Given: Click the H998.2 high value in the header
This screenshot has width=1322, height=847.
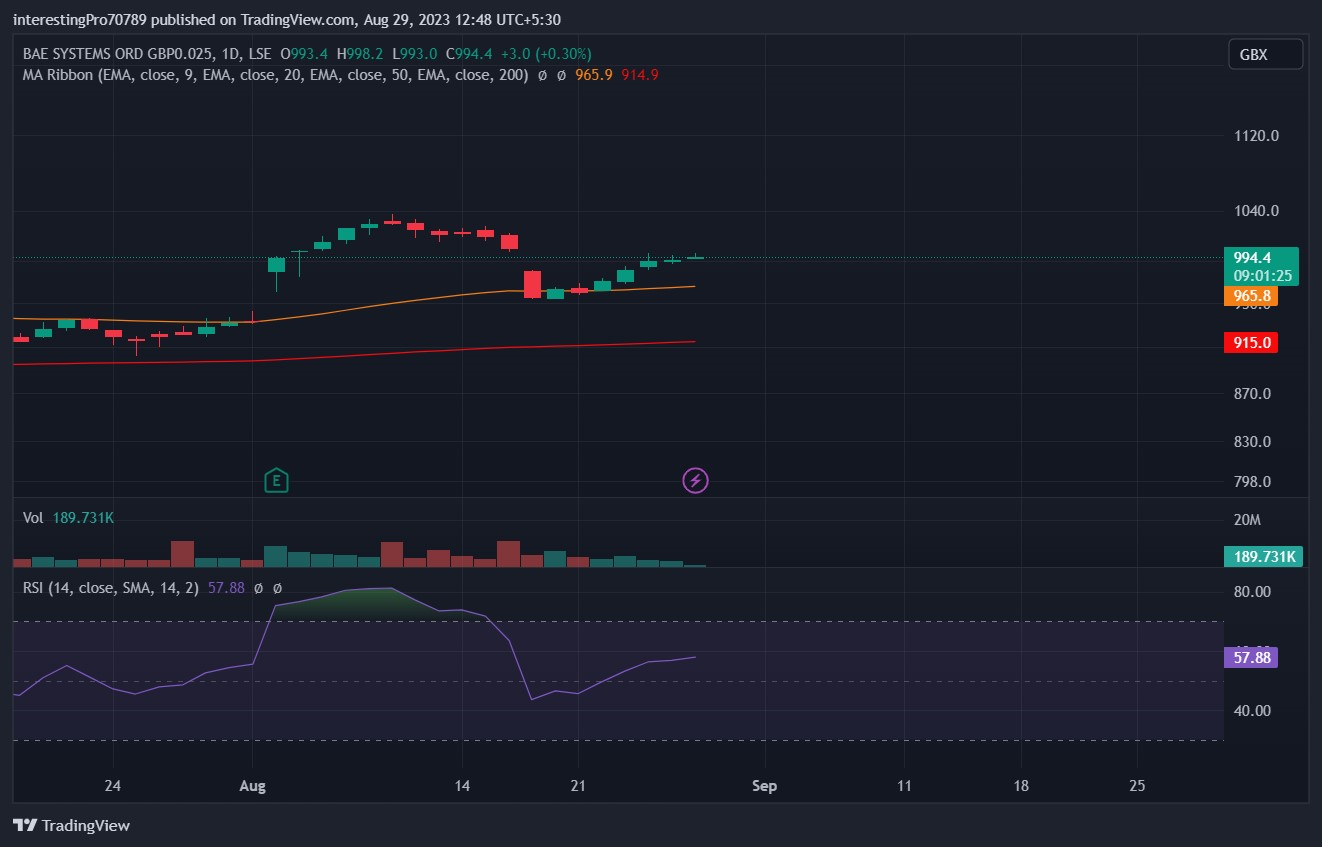Looking at the screenshot, I should click(360, 54).
